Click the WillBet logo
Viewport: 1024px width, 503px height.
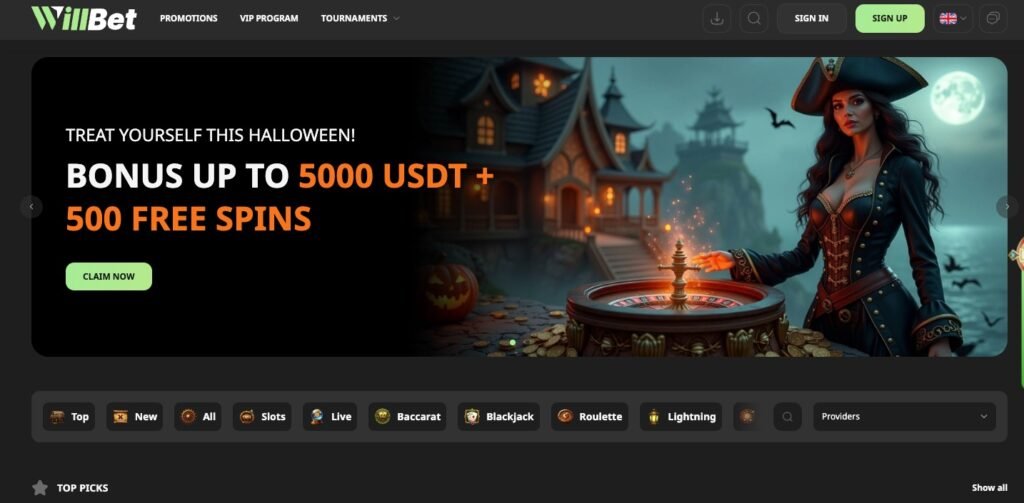pyautogui.click(x=84, y=18)
